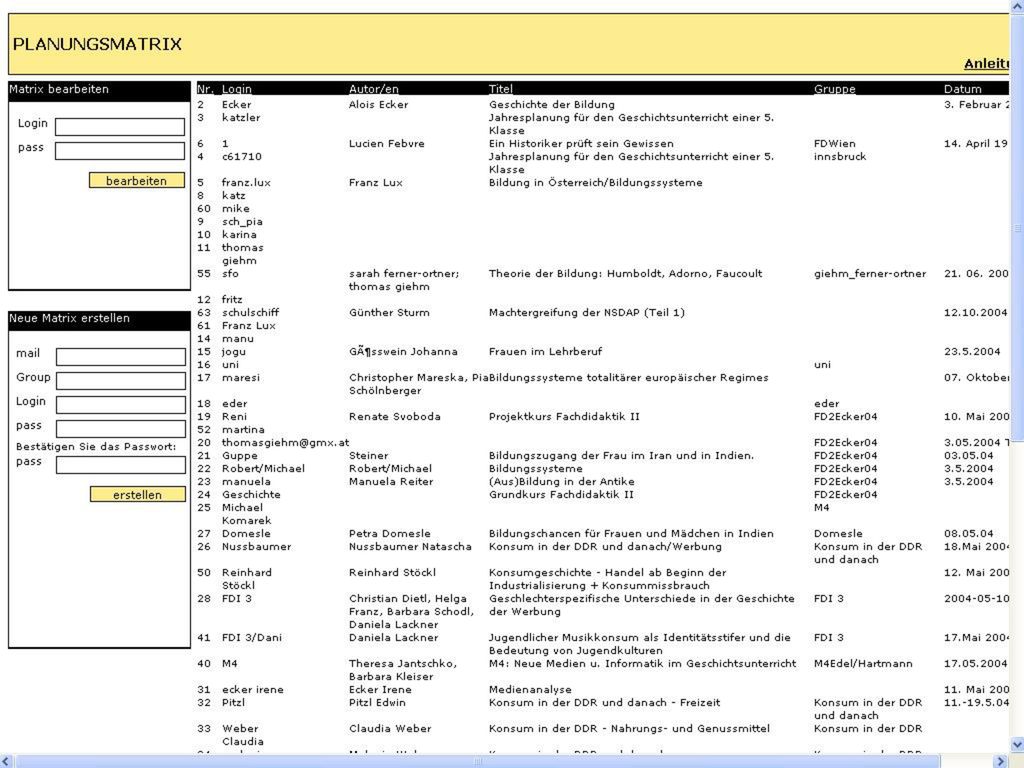The width and height of the screenshot is (1024, 768).
Task: Click the Login field under Matrix bearbeiten
Action: 120,127
